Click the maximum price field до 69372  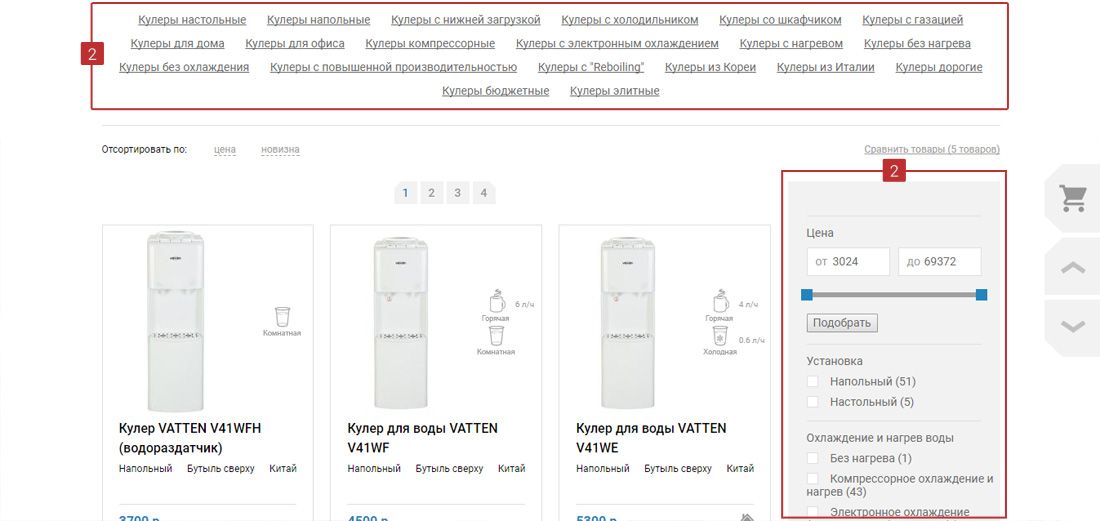[x=939, y=262]
